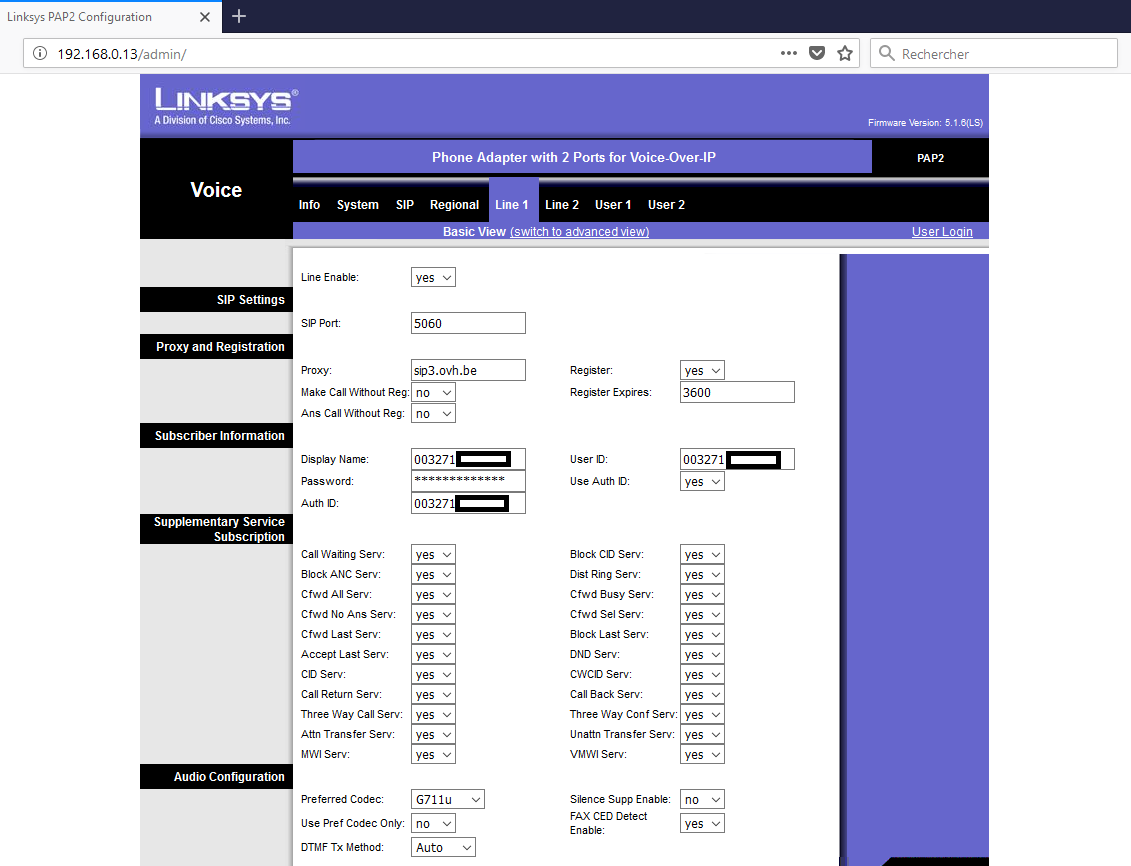Close the Linksys PAP2 Configuration tab
Image resolution: width=1131 pixels, height=866 pixels.
tap(205, 17)
